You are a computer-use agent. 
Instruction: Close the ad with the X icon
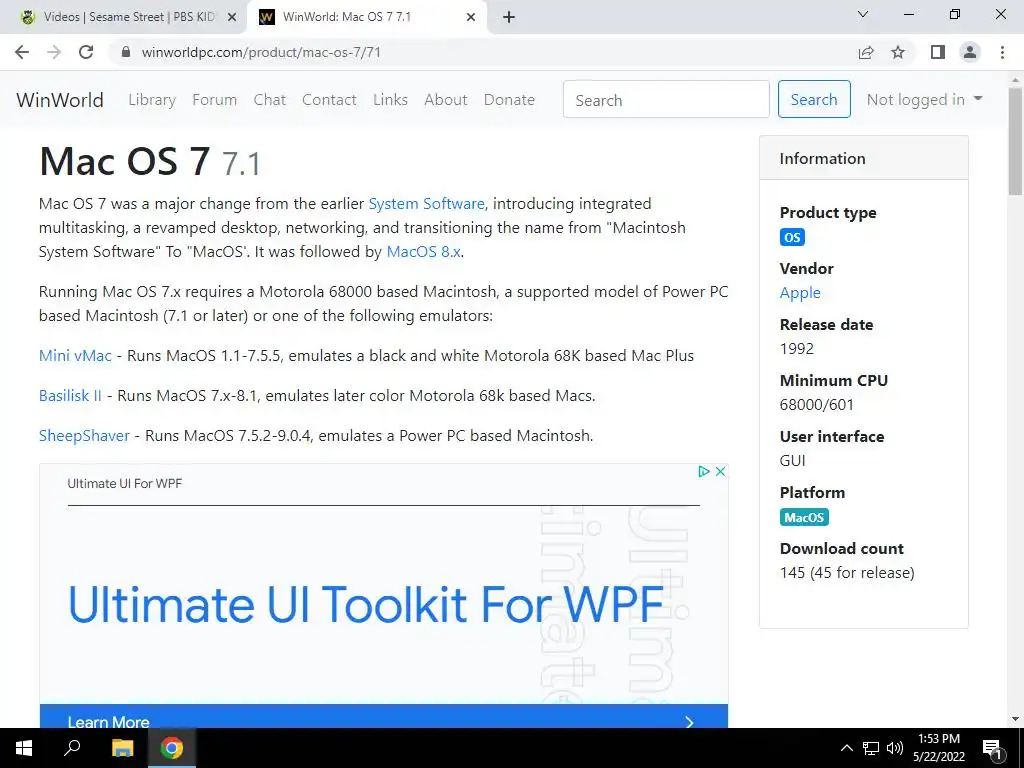pyautogui.click(x=720, y=472)
